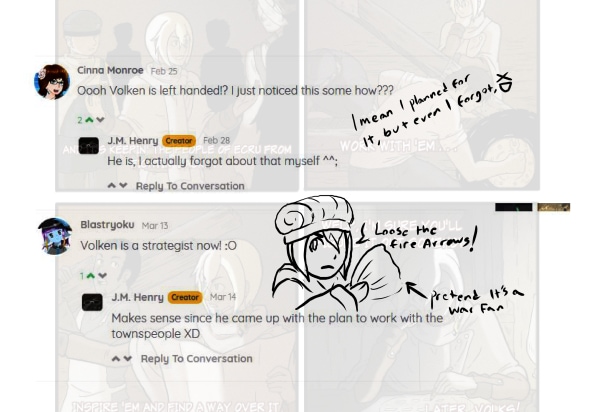Upvote Blastryoku's strategist comment
The width and height of the screenshot is (600, 412).
(x=91, y=275)
